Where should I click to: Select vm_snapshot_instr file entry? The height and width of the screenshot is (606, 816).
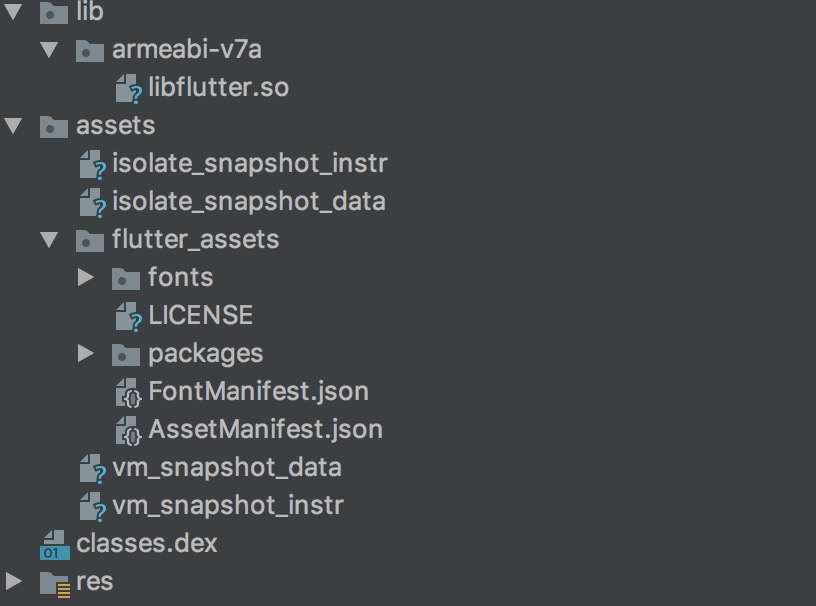pyautogui.click(x=228, y=505)
